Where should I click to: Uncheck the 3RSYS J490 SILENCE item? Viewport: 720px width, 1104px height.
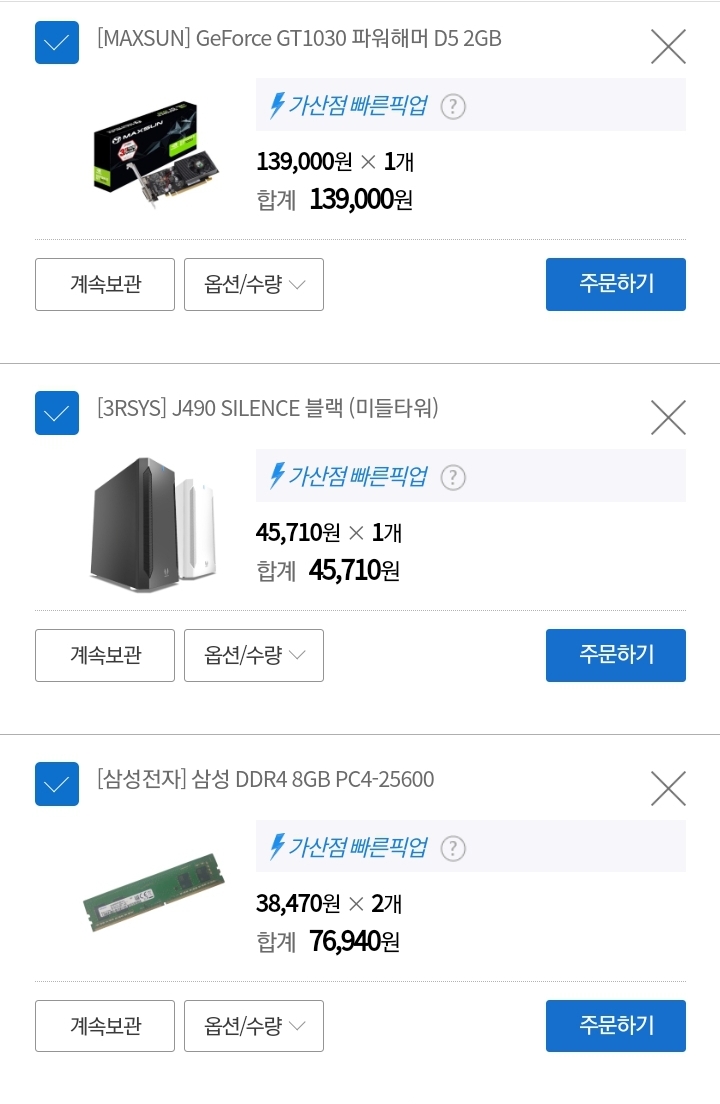tap(57, 413)
